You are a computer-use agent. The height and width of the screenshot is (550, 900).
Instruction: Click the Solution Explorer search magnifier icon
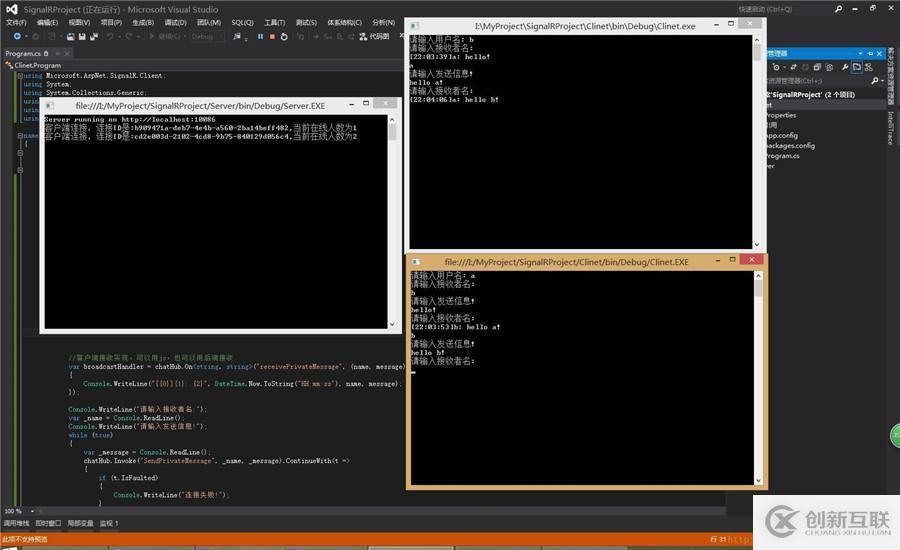[x=874, y=81]
